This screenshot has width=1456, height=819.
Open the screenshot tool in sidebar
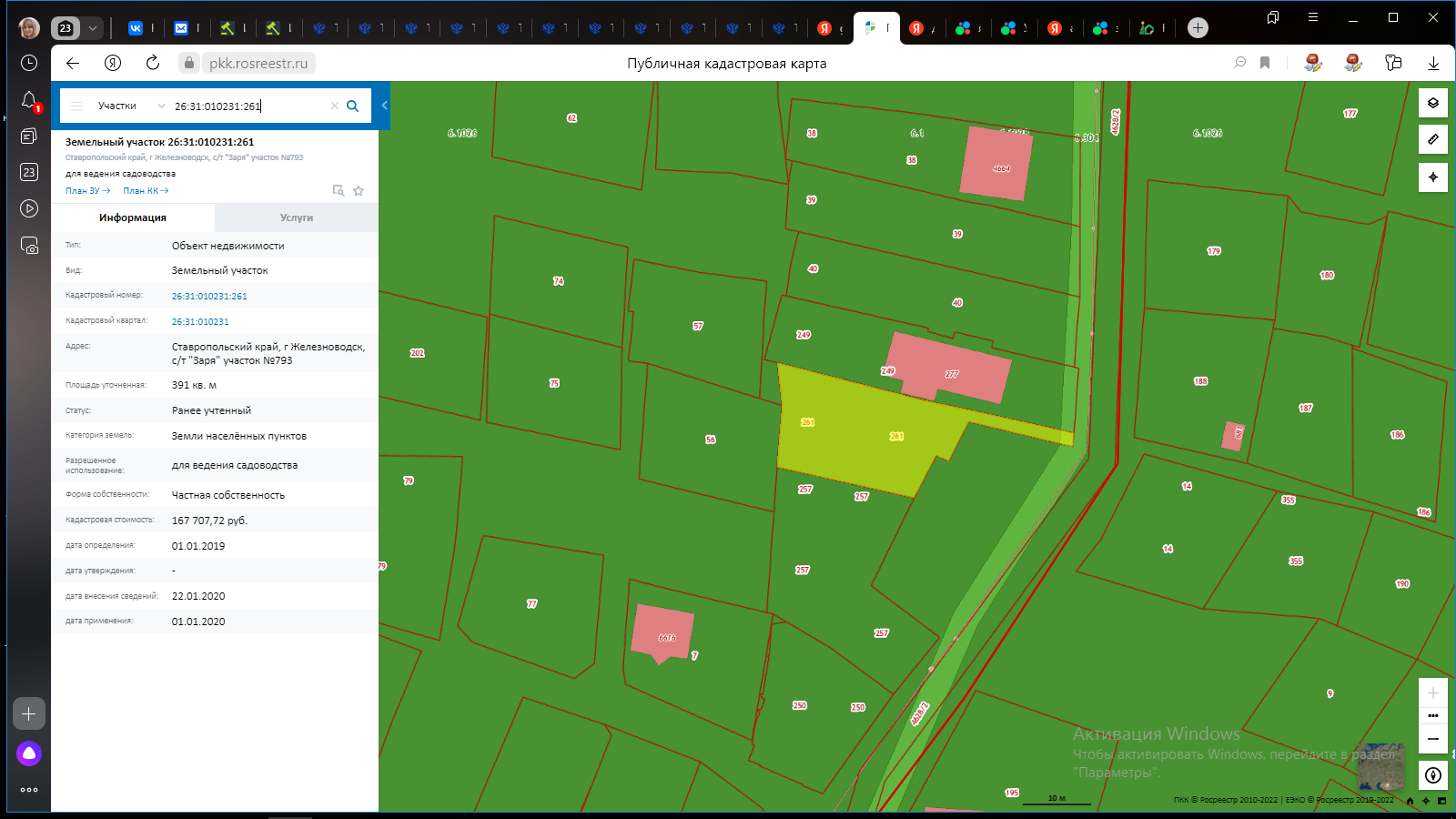(x=29, y=246)
